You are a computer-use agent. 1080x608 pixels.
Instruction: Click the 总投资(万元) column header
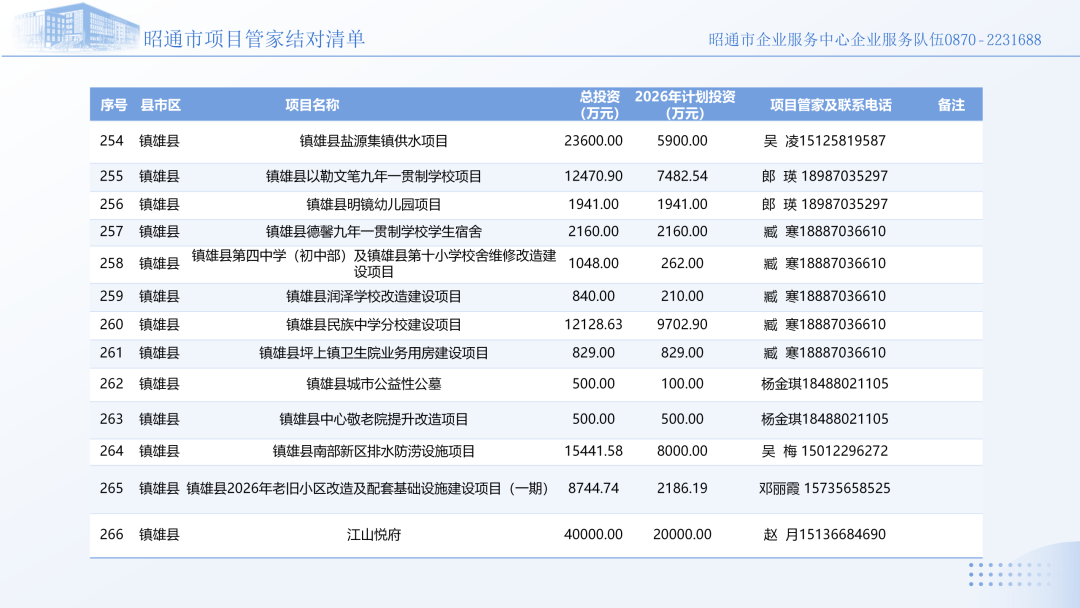(600, 105)
